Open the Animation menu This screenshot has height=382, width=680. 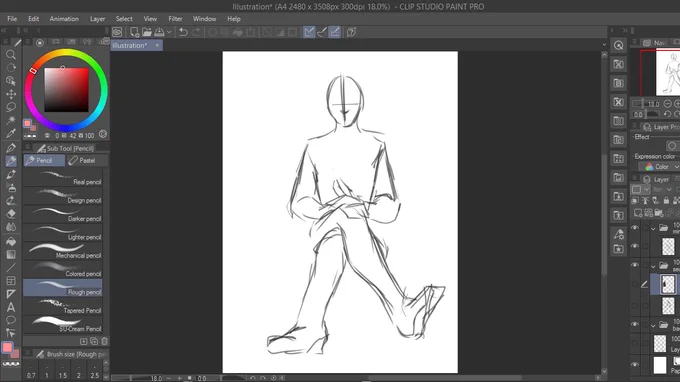pos(64,19)
